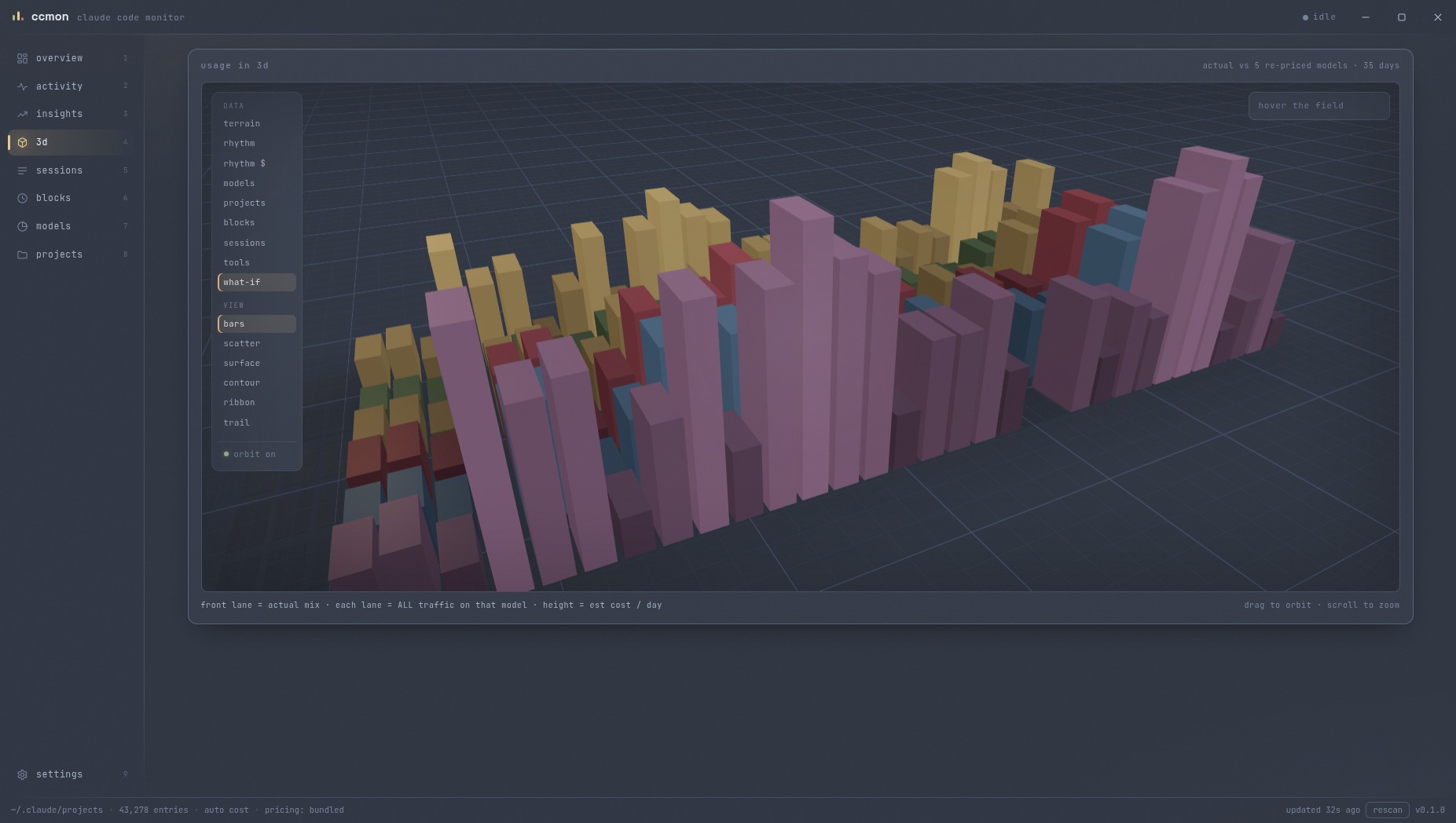The height and width of the screenshot is (823, 1456).
Task: Switch view to ribbon
Action: [x=256, y=402]
